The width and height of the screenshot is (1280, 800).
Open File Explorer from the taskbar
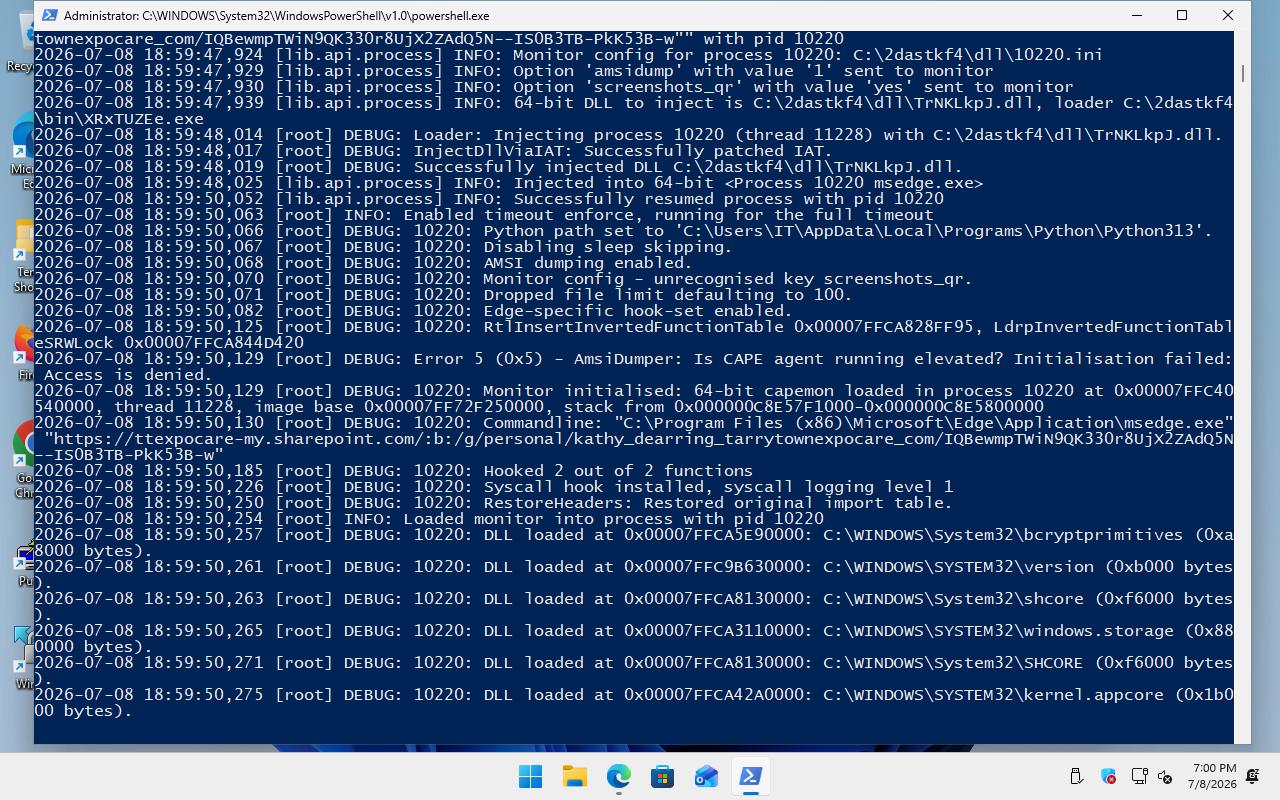point(575,776)
